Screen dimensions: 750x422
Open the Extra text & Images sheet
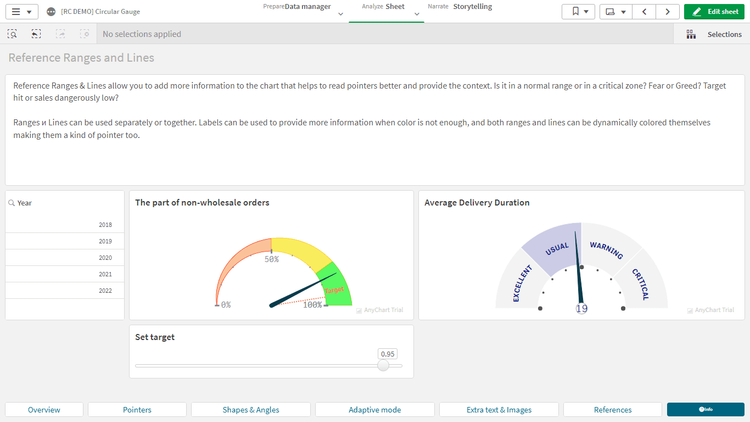point(499,410)
